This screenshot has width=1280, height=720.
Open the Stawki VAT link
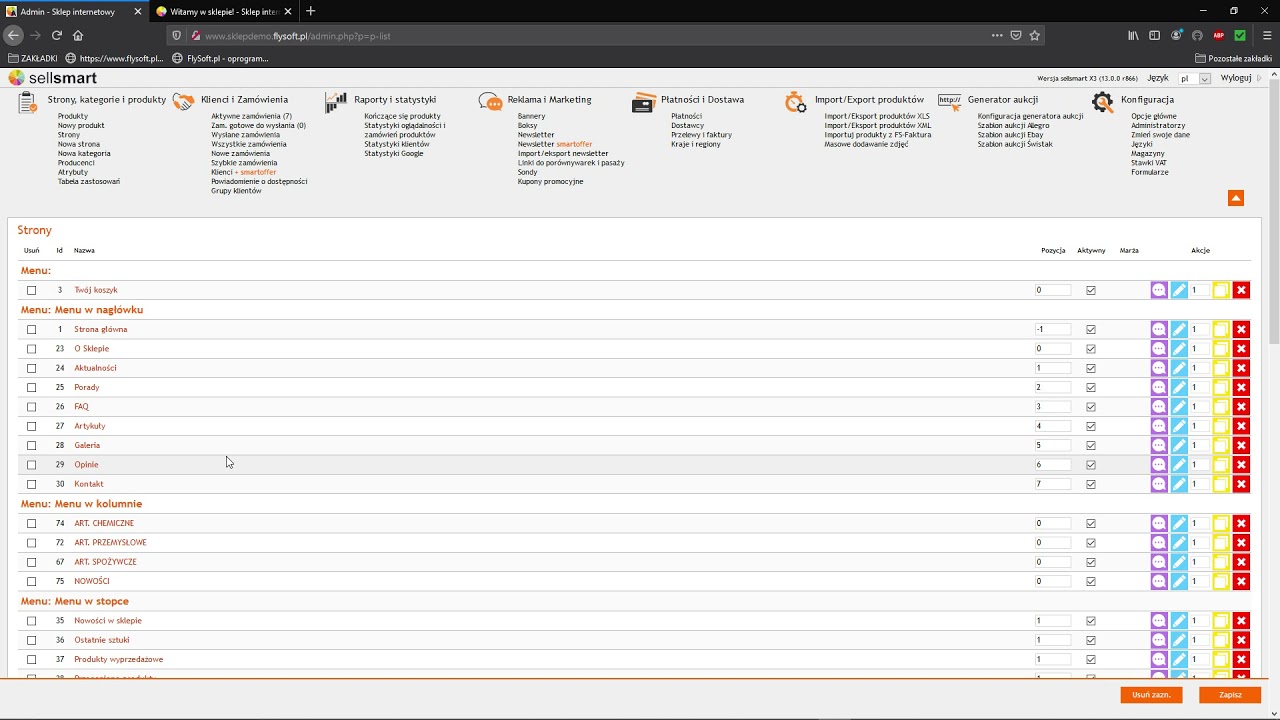click(1149, 163)
